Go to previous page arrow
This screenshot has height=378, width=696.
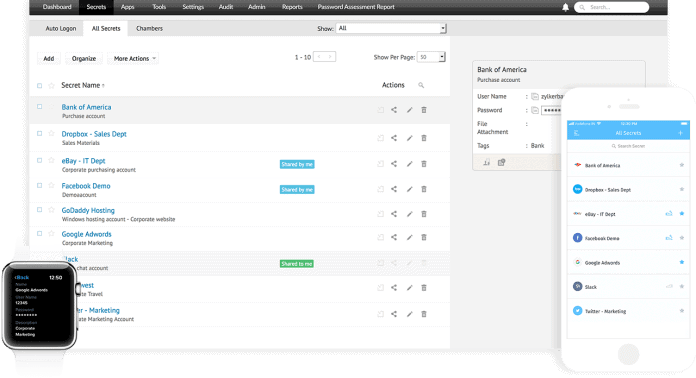pos(319,57)
